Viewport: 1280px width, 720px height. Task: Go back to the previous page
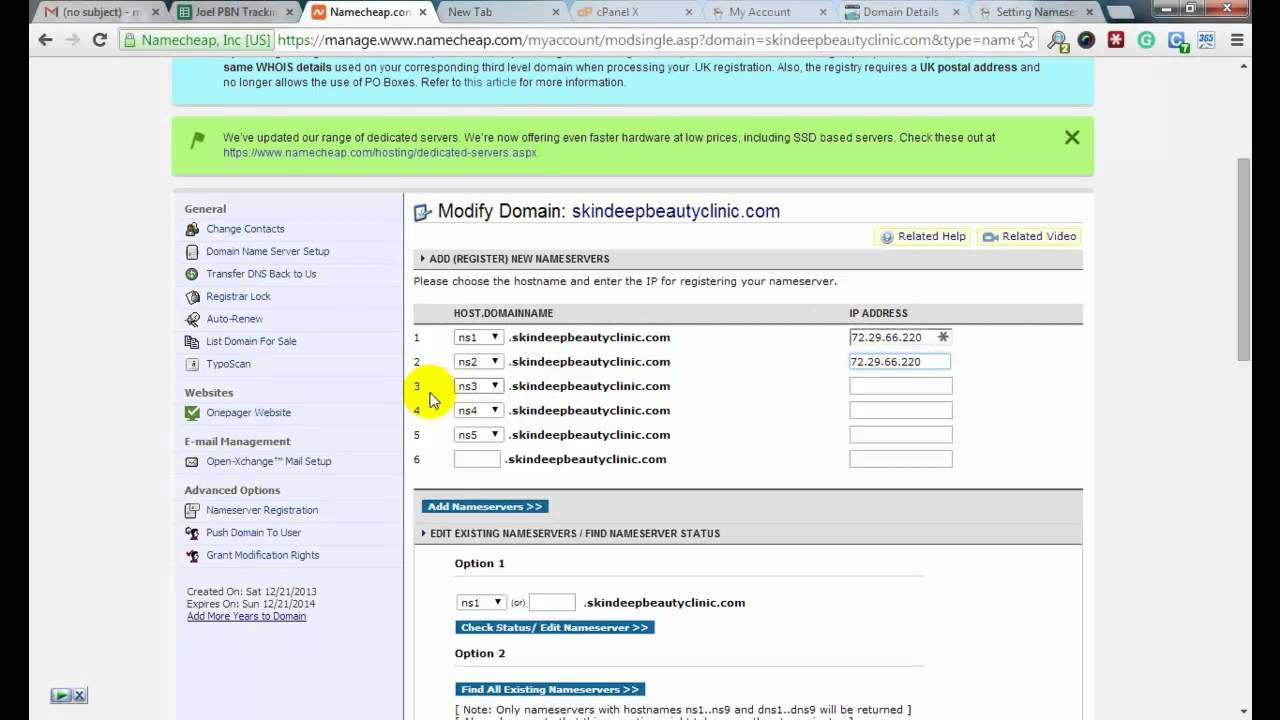[45, 40]
